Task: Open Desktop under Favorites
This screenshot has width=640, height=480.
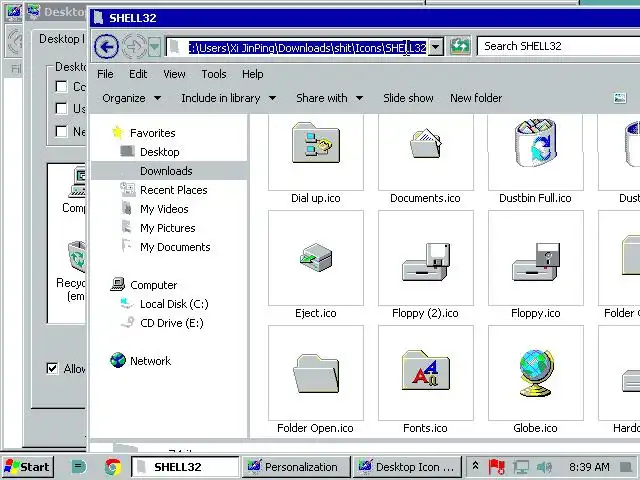Action: tap(160, 152)
